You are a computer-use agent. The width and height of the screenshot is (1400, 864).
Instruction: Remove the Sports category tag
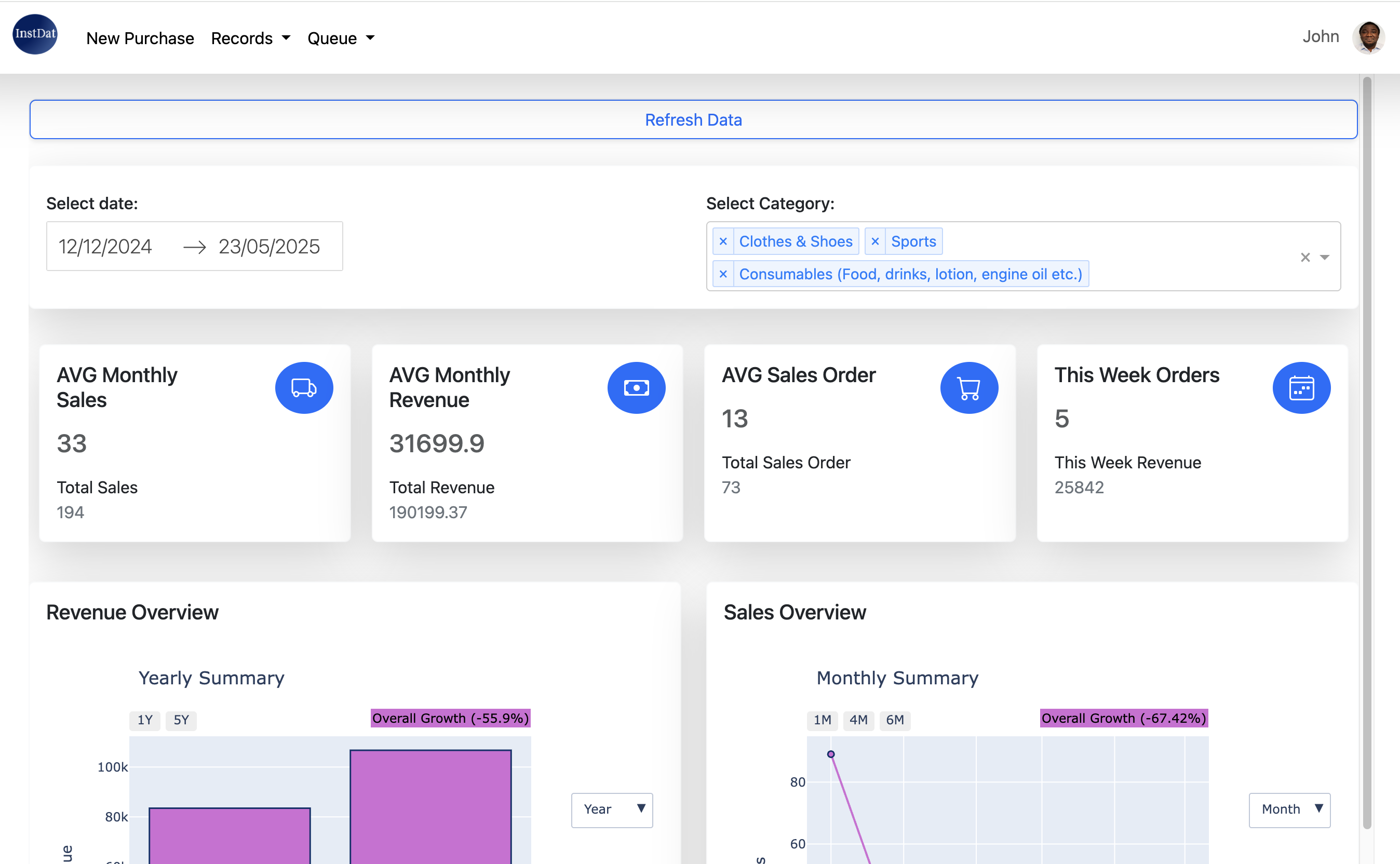pyautogui.click(x=875, y=242)
